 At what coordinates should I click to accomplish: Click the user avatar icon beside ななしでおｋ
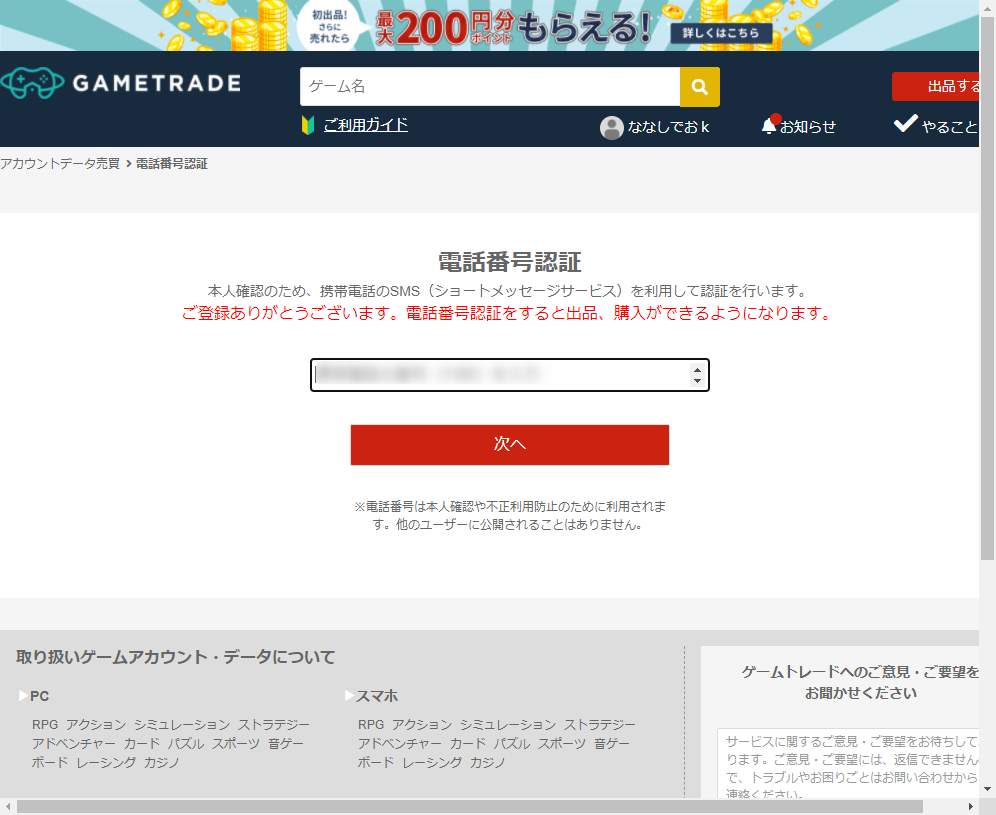click(612, 127)
